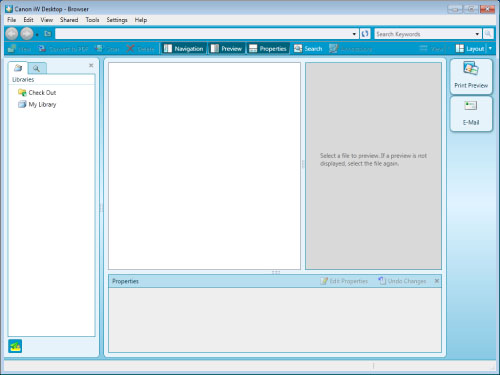
Task: Open the Help menu
Action: click(141, 20)
